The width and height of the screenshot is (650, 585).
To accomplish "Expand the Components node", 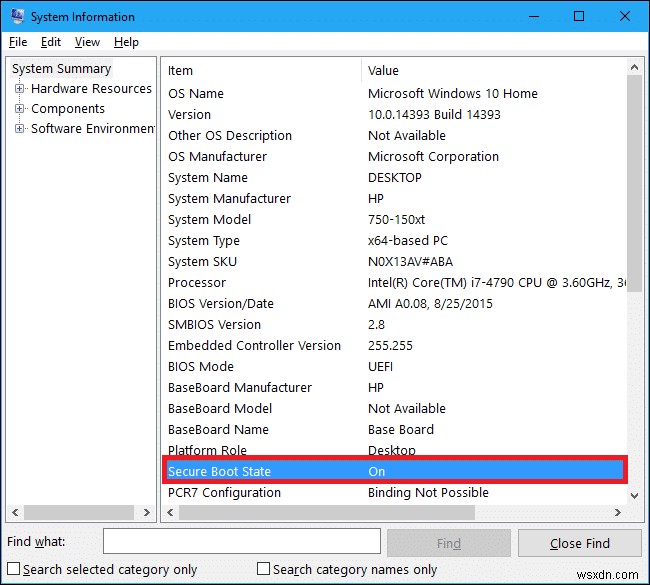I will tap(19, 108).
